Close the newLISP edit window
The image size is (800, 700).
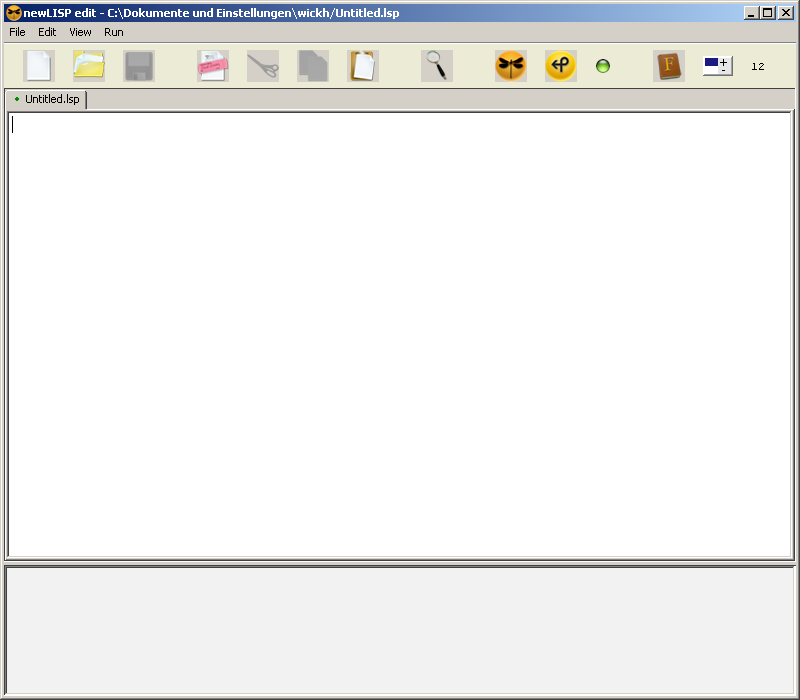point(786,13)
